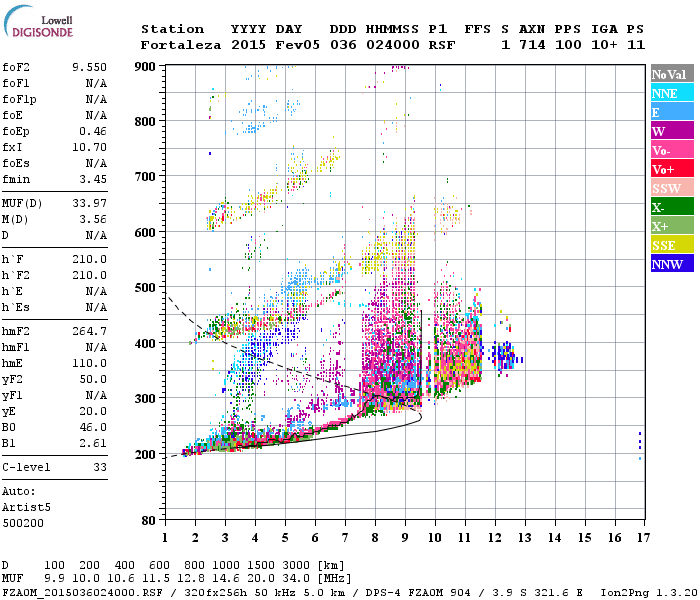The image size is (700, 600).
Task: Click the foF2 value 9.550
Action: tap(89, 67)
